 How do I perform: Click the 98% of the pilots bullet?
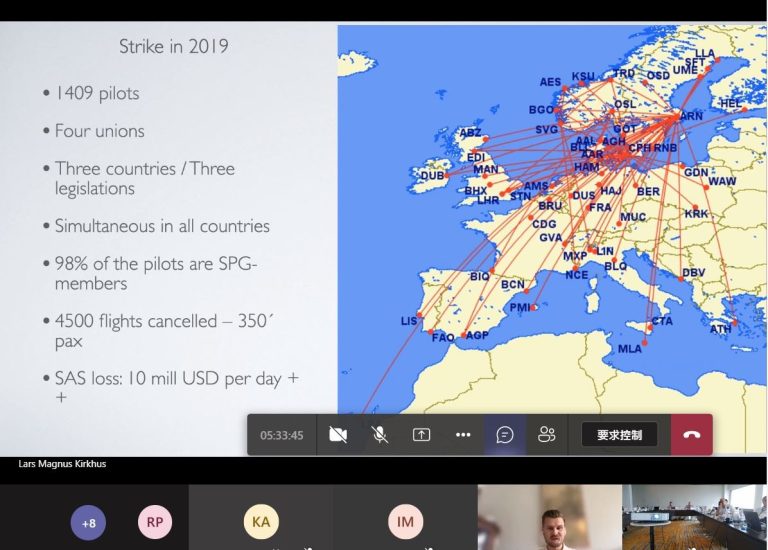(156, 273)
